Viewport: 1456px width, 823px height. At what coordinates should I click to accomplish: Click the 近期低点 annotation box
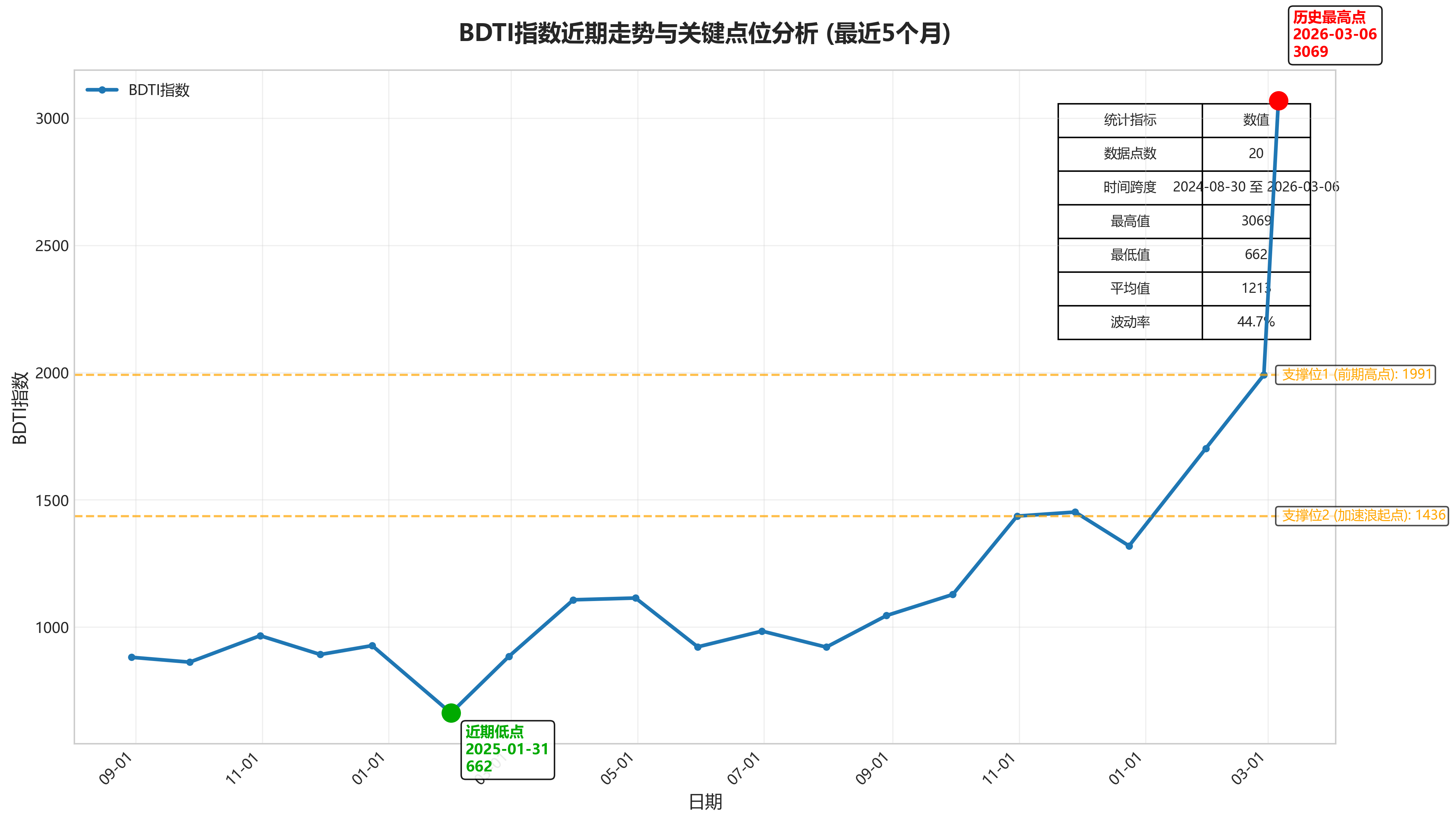pyautogui.click(x=507, y=749)
